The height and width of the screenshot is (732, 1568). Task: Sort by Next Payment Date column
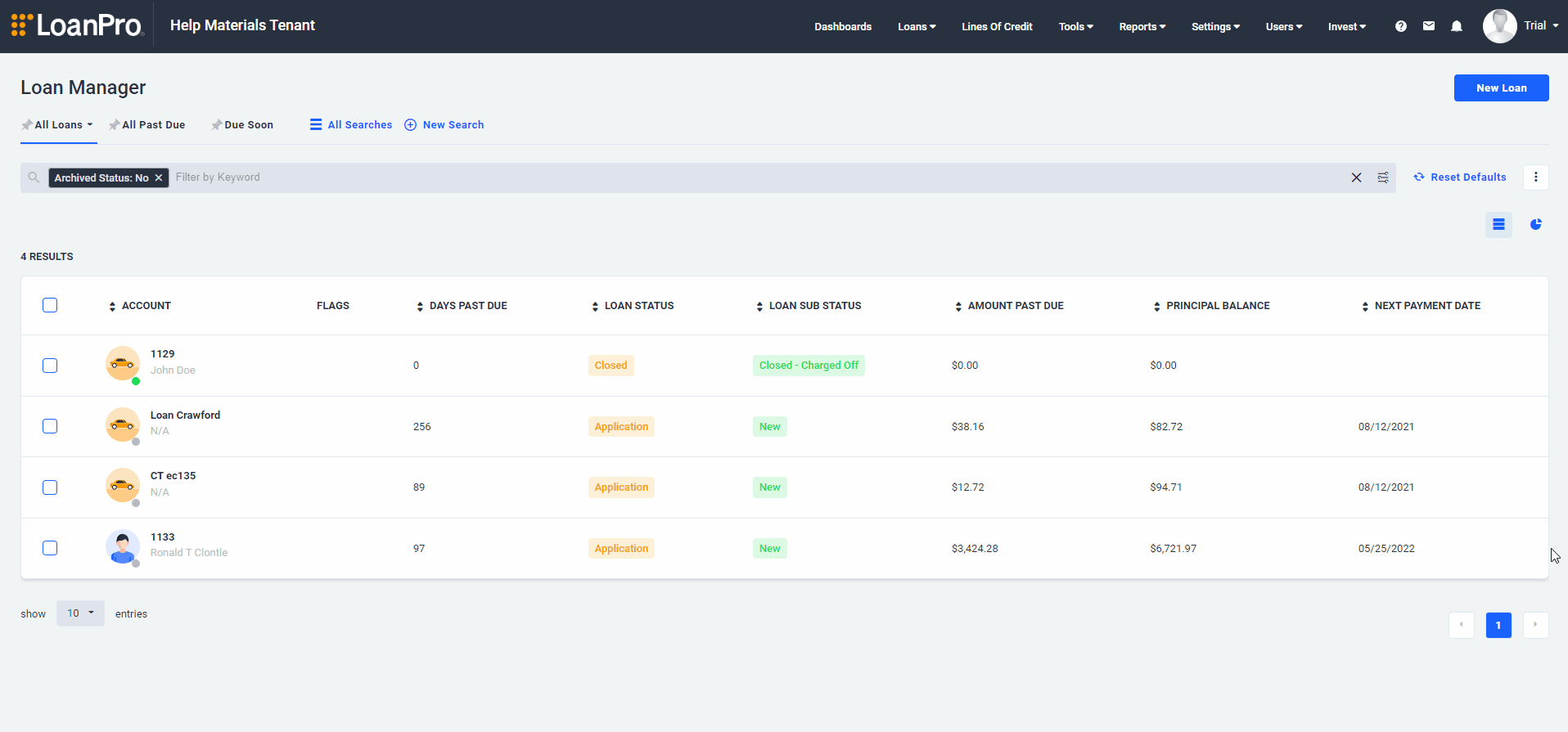1365,307
